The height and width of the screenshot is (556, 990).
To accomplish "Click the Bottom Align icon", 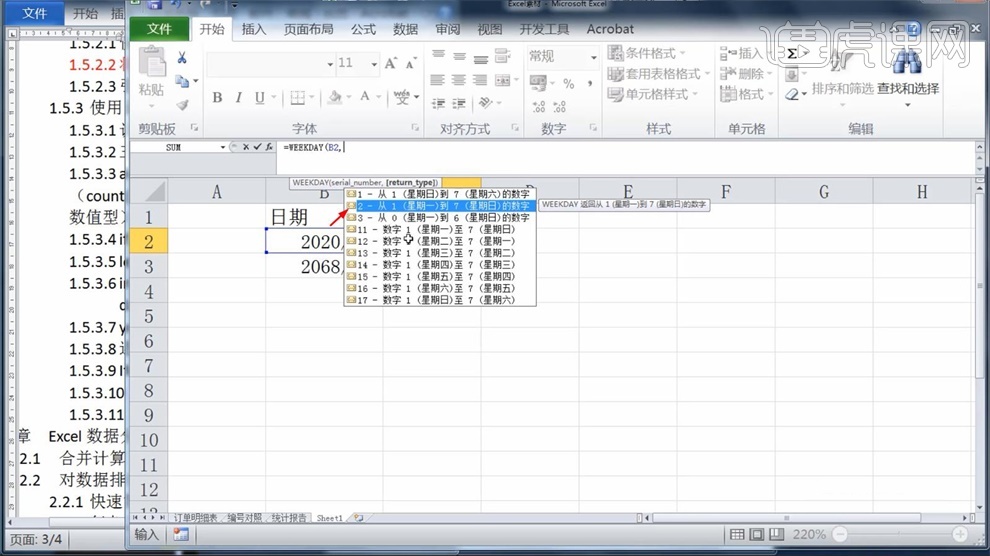I will click(x=480, y=57).
